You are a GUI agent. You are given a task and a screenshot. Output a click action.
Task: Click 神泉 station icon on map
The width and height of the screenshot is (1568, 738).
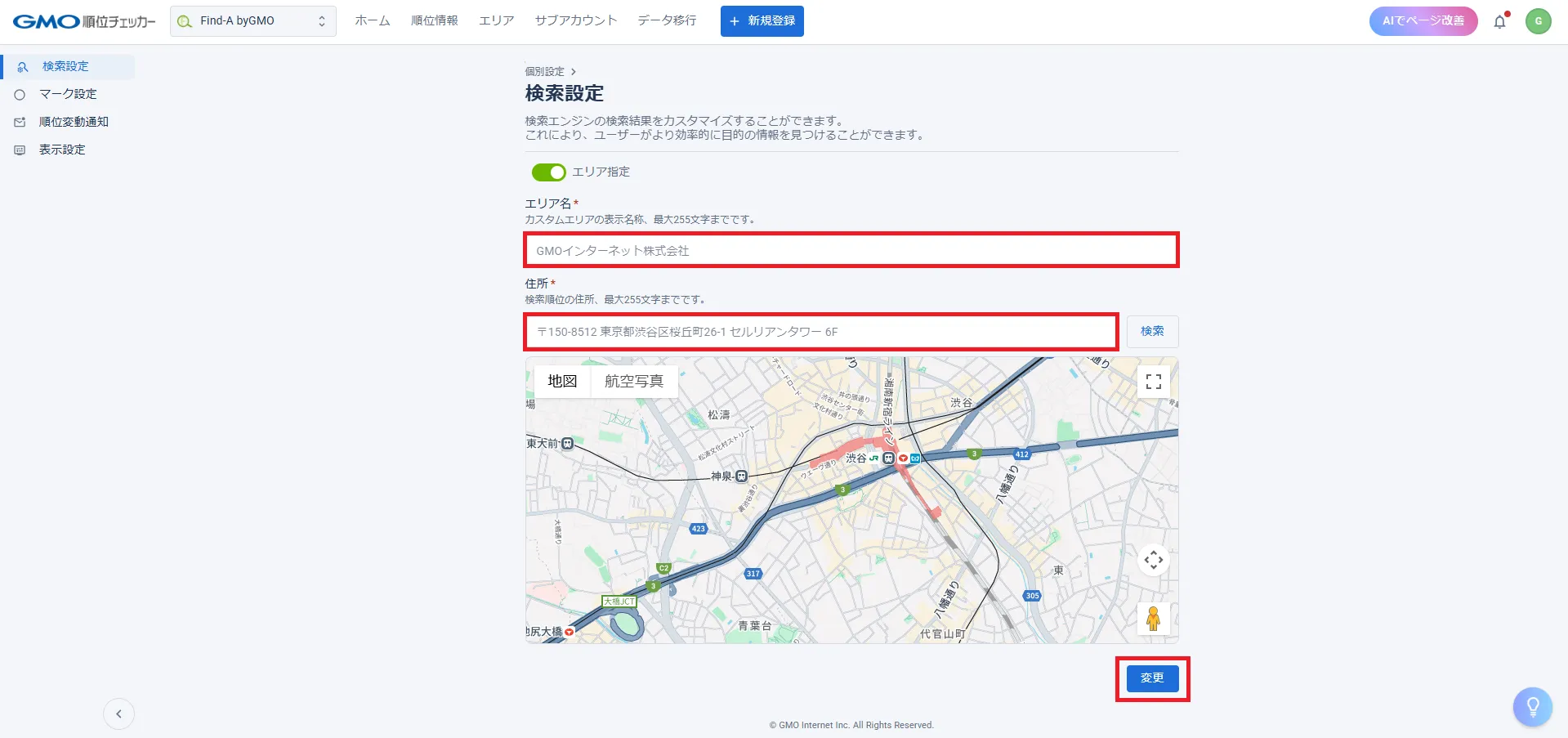coord(742,476)
